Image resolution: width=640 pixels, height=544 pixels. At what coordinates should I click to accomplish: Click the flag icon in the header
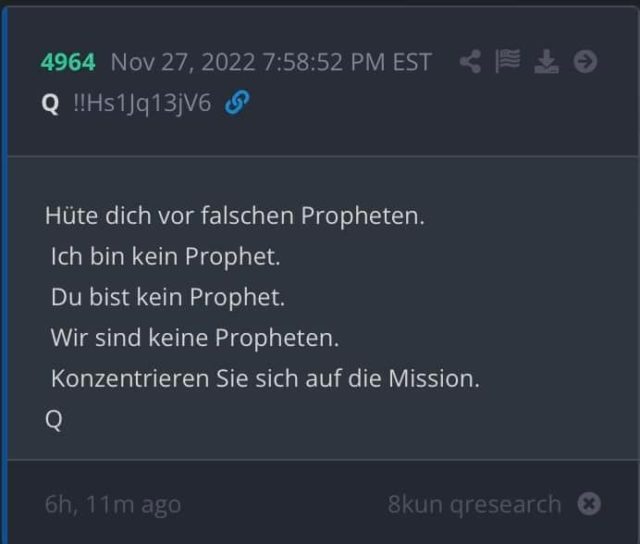click(507, 61)
